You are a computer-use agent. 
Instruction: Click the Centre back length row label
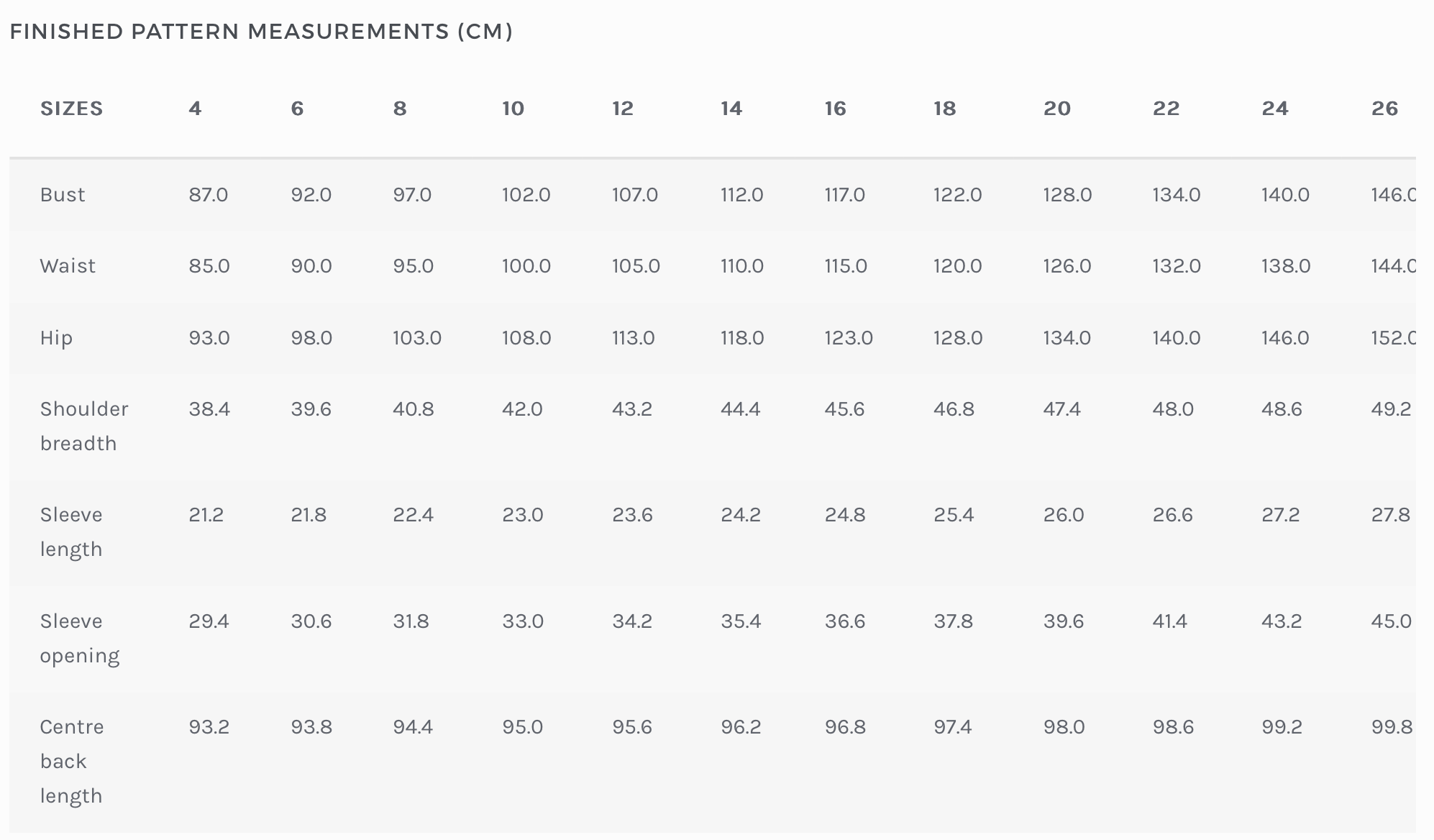pyautogui.click(x=72, y=761)
